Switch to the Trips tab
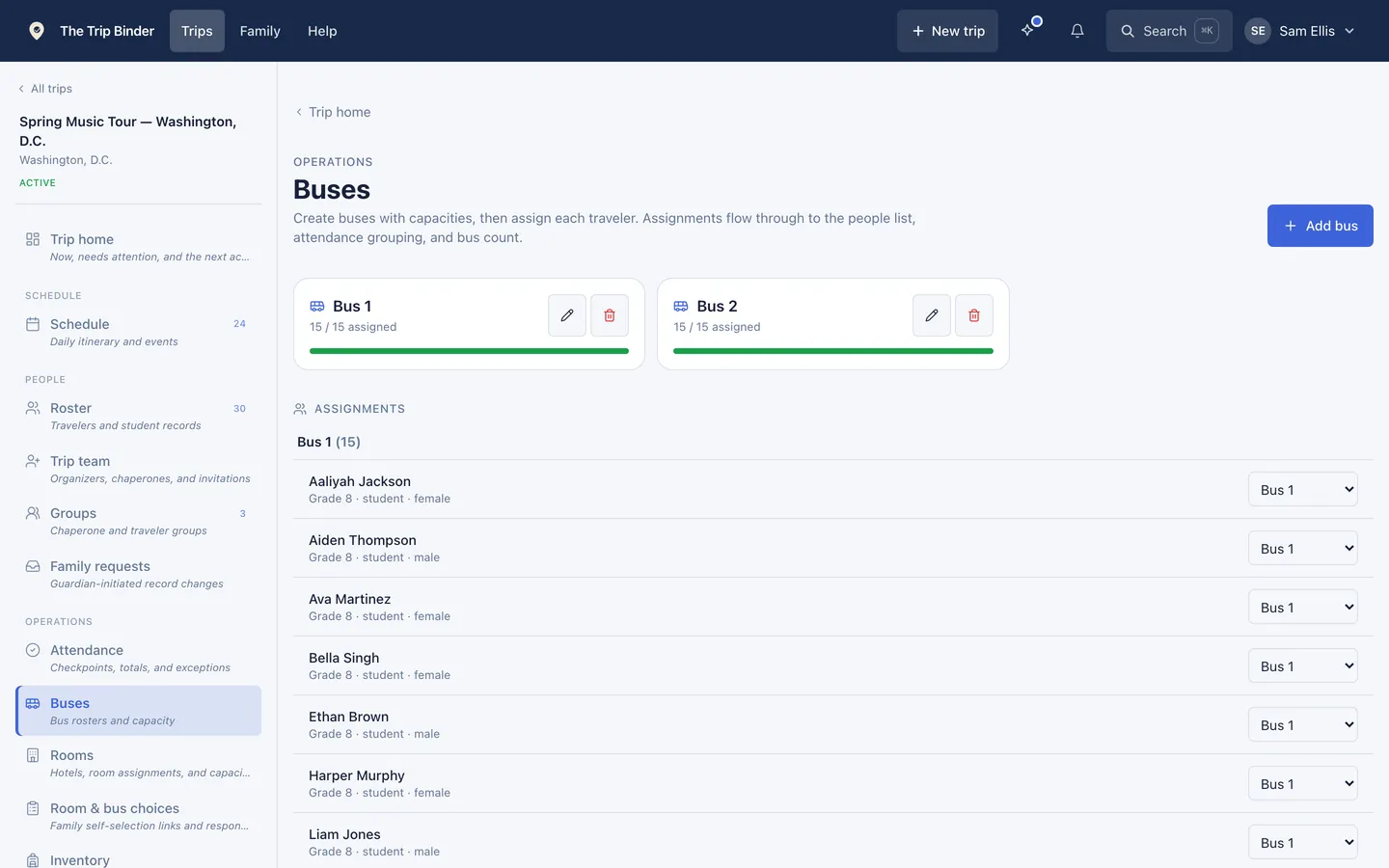The height and width of the screenshot is (868, 1389). pos(197,31)
